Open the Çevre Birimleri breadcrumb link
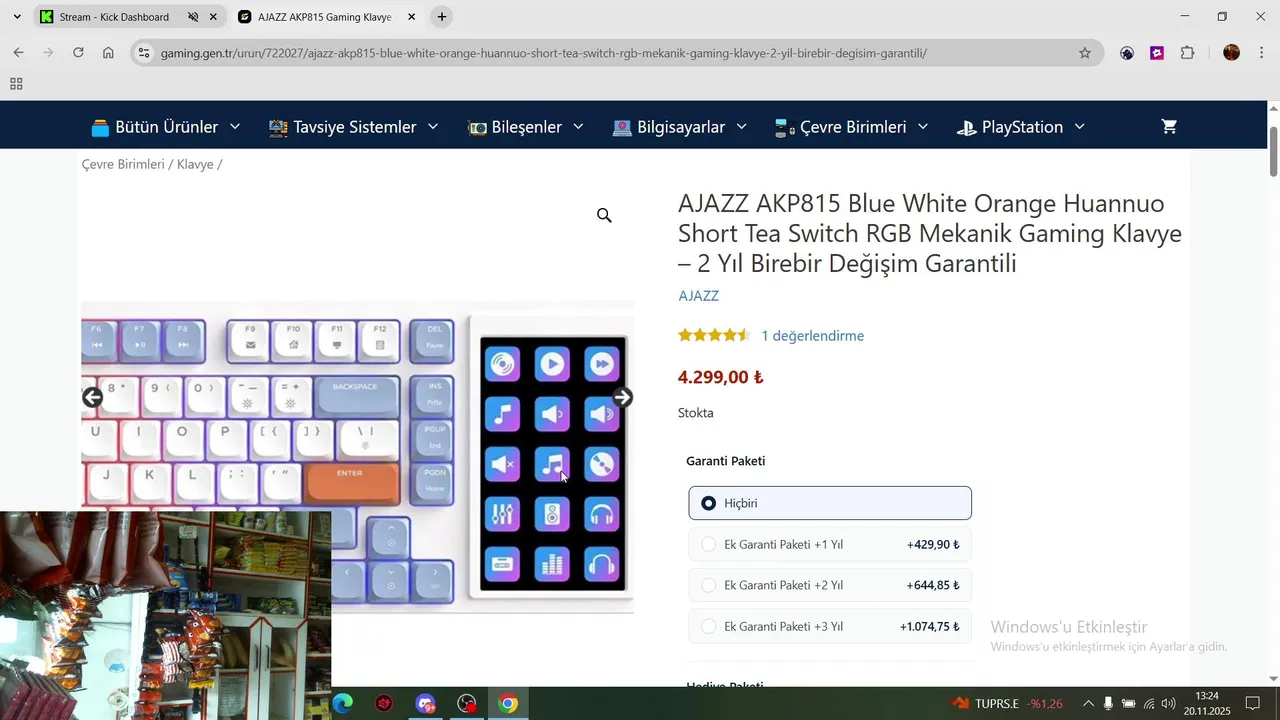The height and width of the screenshot is (720, 1280). (123, 164)
